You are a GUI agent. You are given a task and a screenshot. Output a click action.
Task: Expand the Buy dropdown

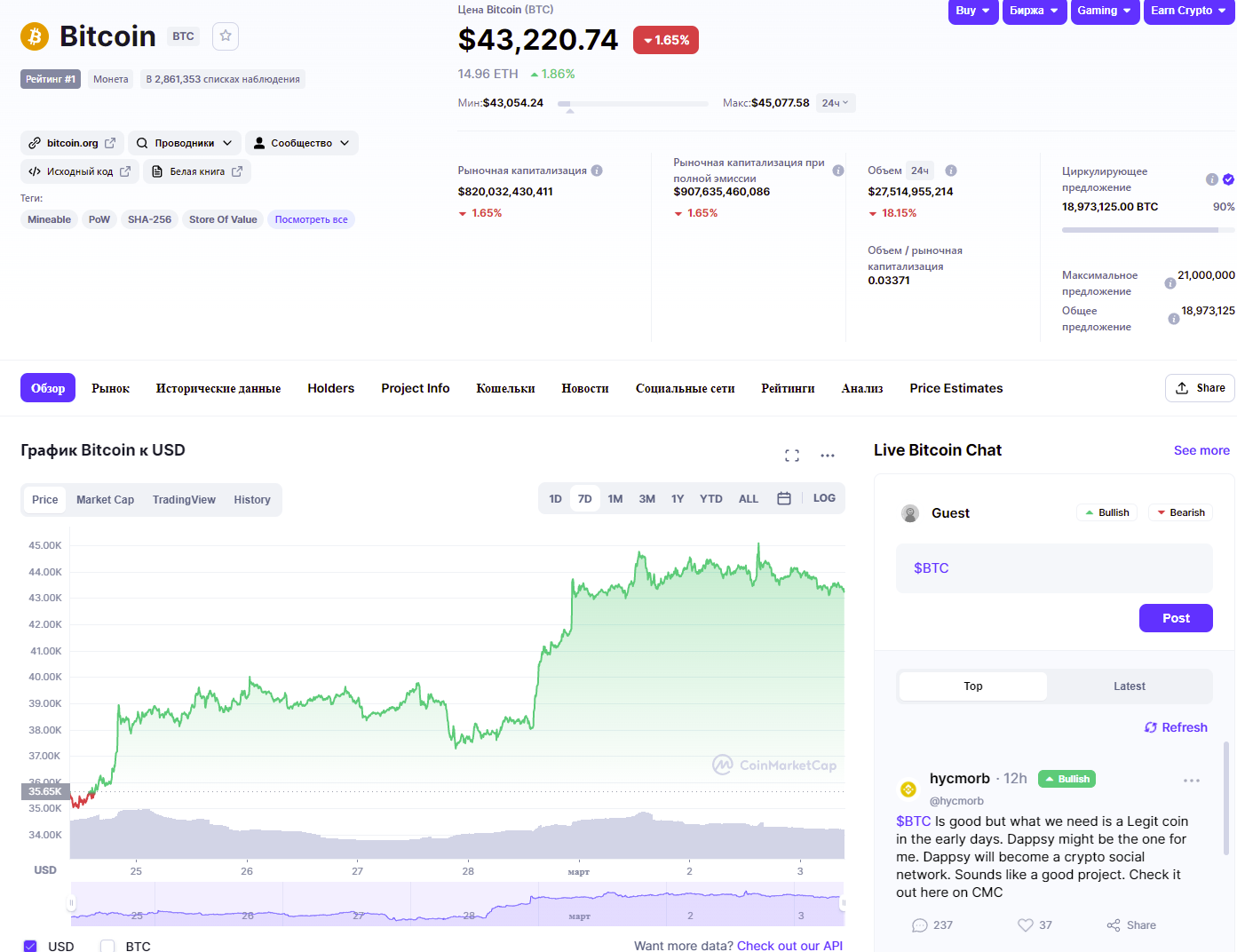pyautogui.click(x=973, y=11)
